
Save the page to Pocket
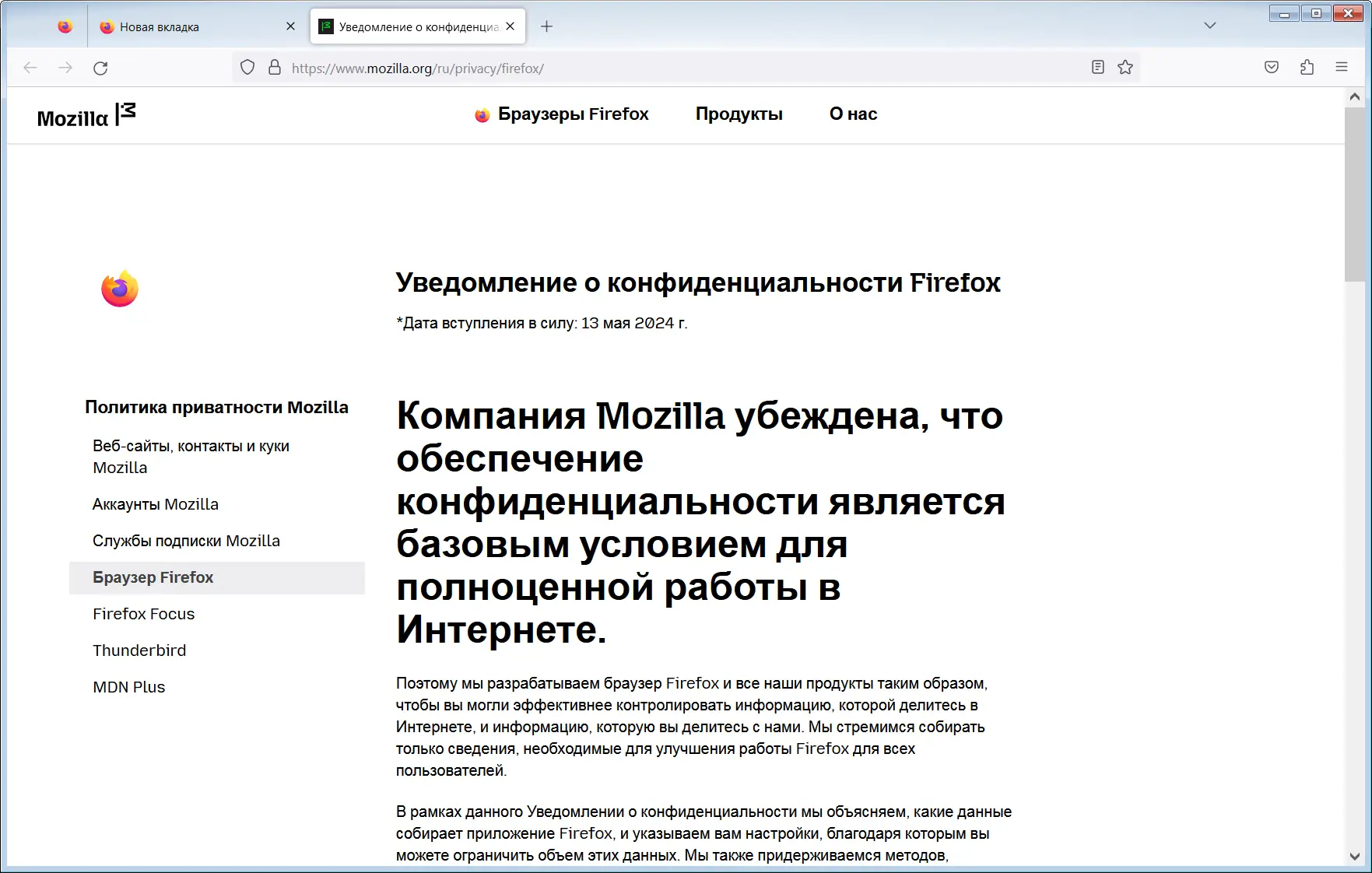[1270, 67]
